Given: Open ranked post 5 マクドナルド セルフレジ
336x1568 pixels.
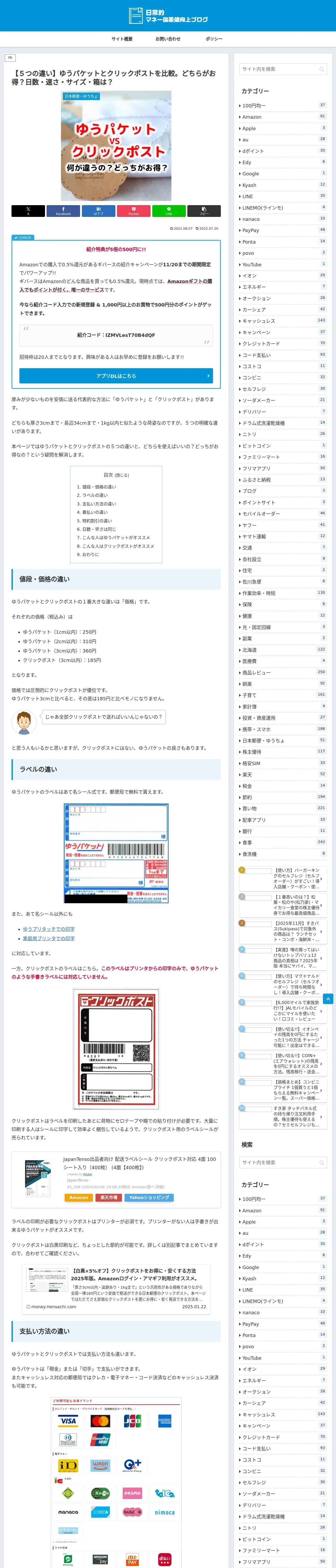Looking at the screenshot, I should (283, 984).
